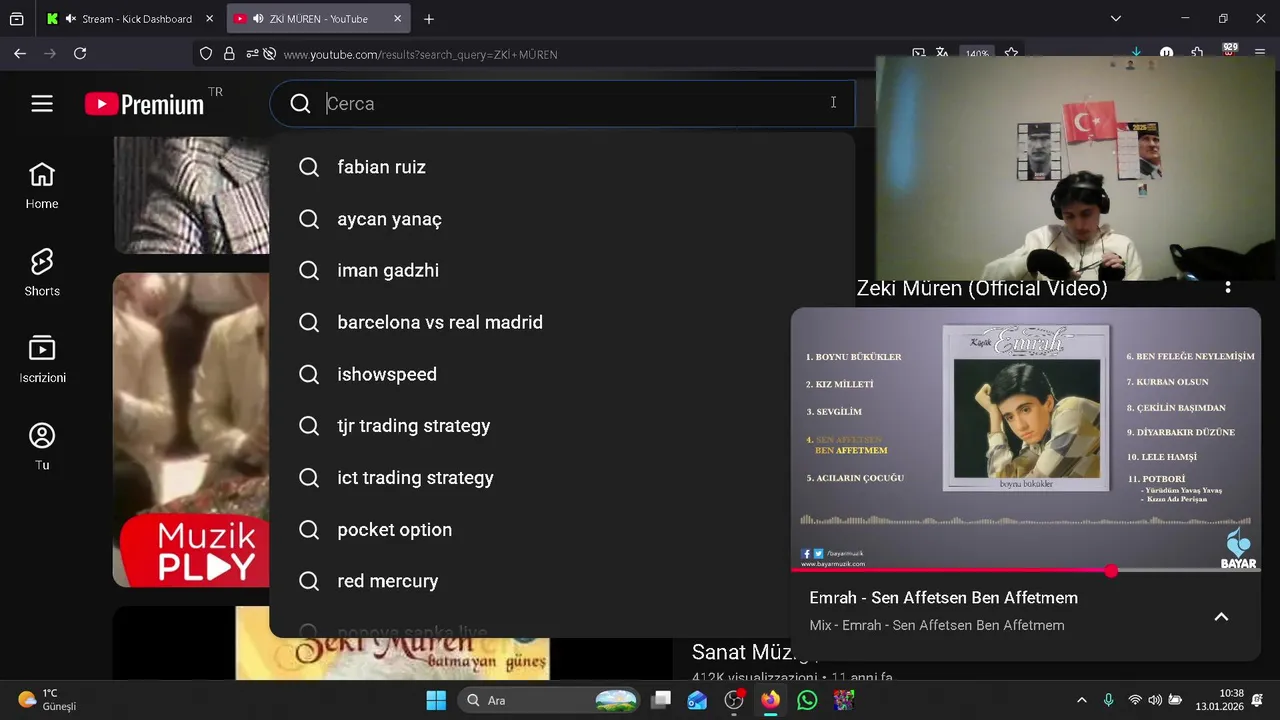Open 'Mix - Emrah - Sen Affetsen Ben Affetmem' playlist
The image size is (1280, 720).
point(937,626)
